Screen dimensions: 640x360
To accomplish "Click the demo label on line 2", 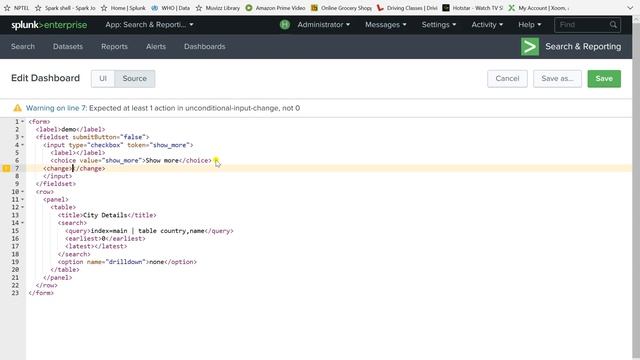I will click(69, 129).
